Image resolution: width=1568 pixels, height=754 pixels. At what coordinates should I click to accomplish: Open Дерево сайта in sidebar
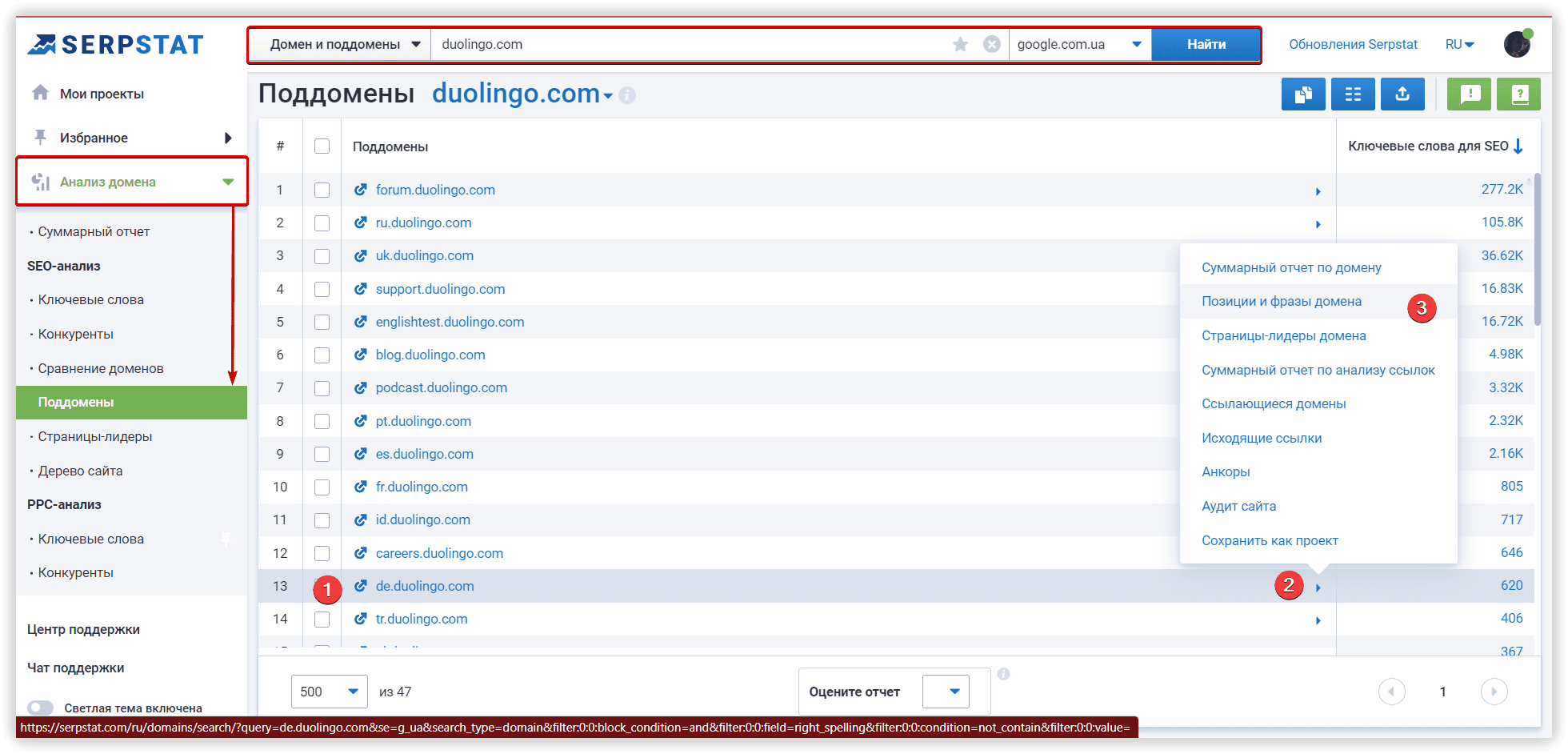[x=80, y=471]
